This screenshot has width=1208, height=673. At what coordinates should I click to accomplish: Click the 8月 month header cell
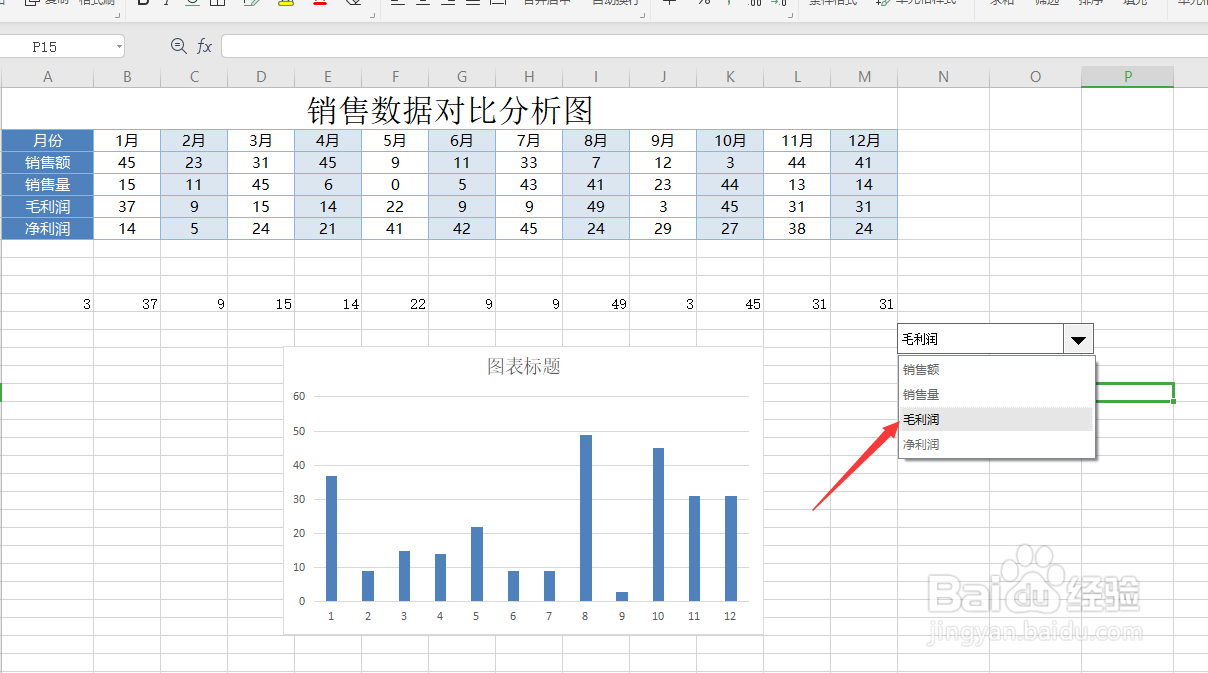click(x=596, y=141)
